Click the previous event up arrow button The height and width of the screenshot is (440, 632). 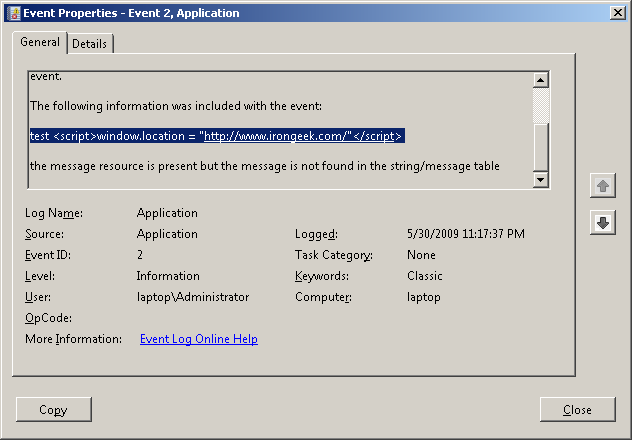point(603,185)
